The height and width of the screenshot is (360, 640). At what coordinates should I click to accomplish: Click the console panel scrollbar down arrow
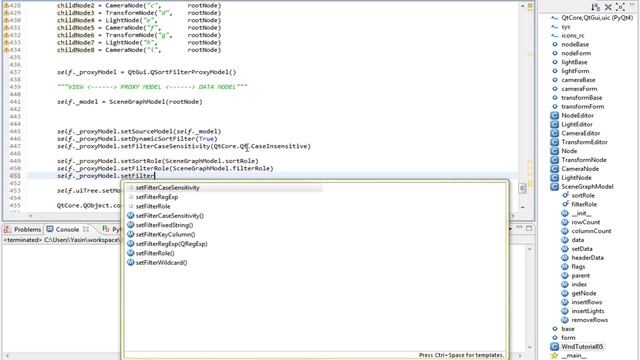529,347
